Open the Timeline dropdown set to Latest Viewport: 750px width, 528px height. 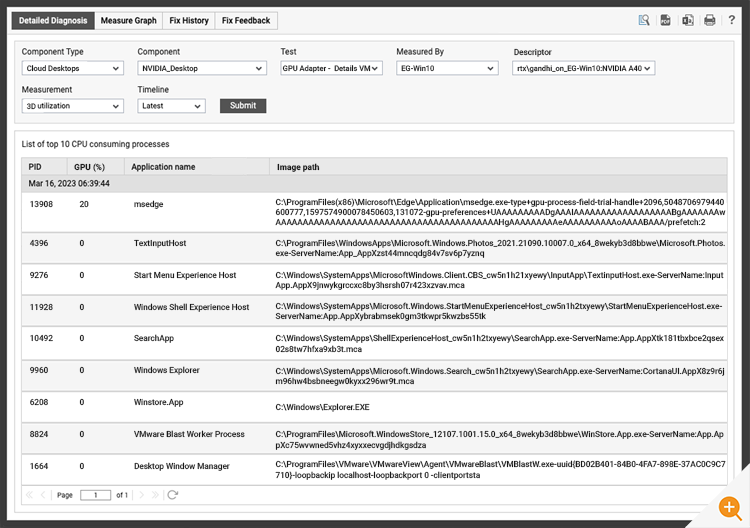coord(171,106)
